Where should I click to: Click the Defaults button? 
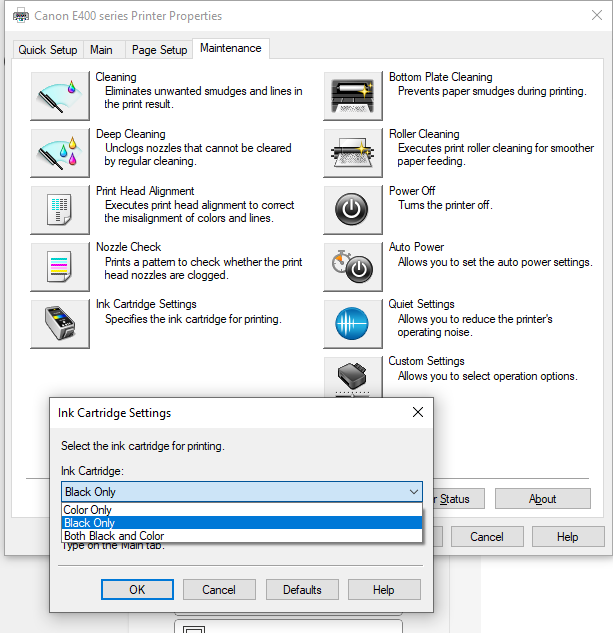click(x=302, y=590)
